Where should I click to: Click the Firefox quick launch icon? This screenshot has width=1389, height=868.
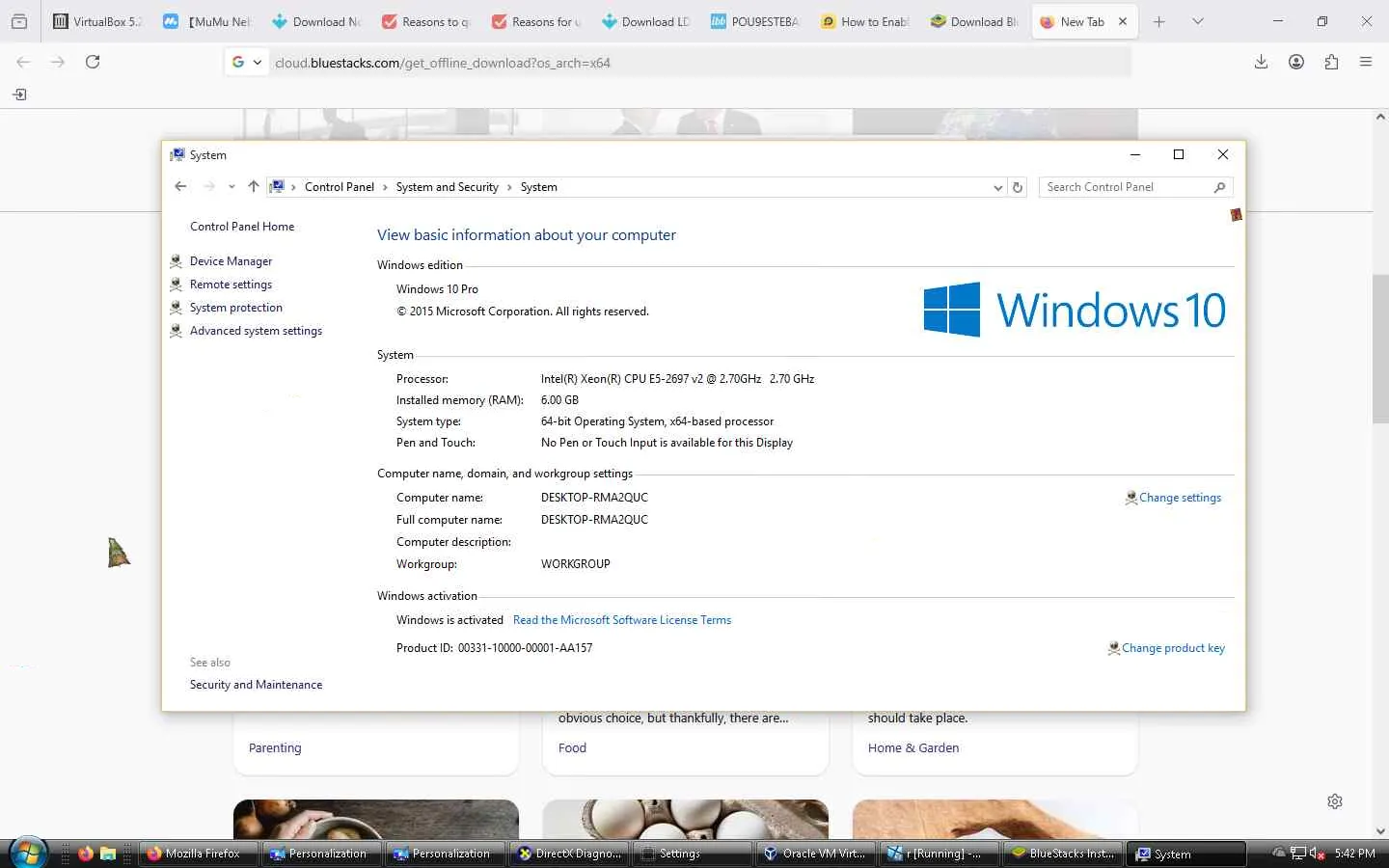(86, 854)
